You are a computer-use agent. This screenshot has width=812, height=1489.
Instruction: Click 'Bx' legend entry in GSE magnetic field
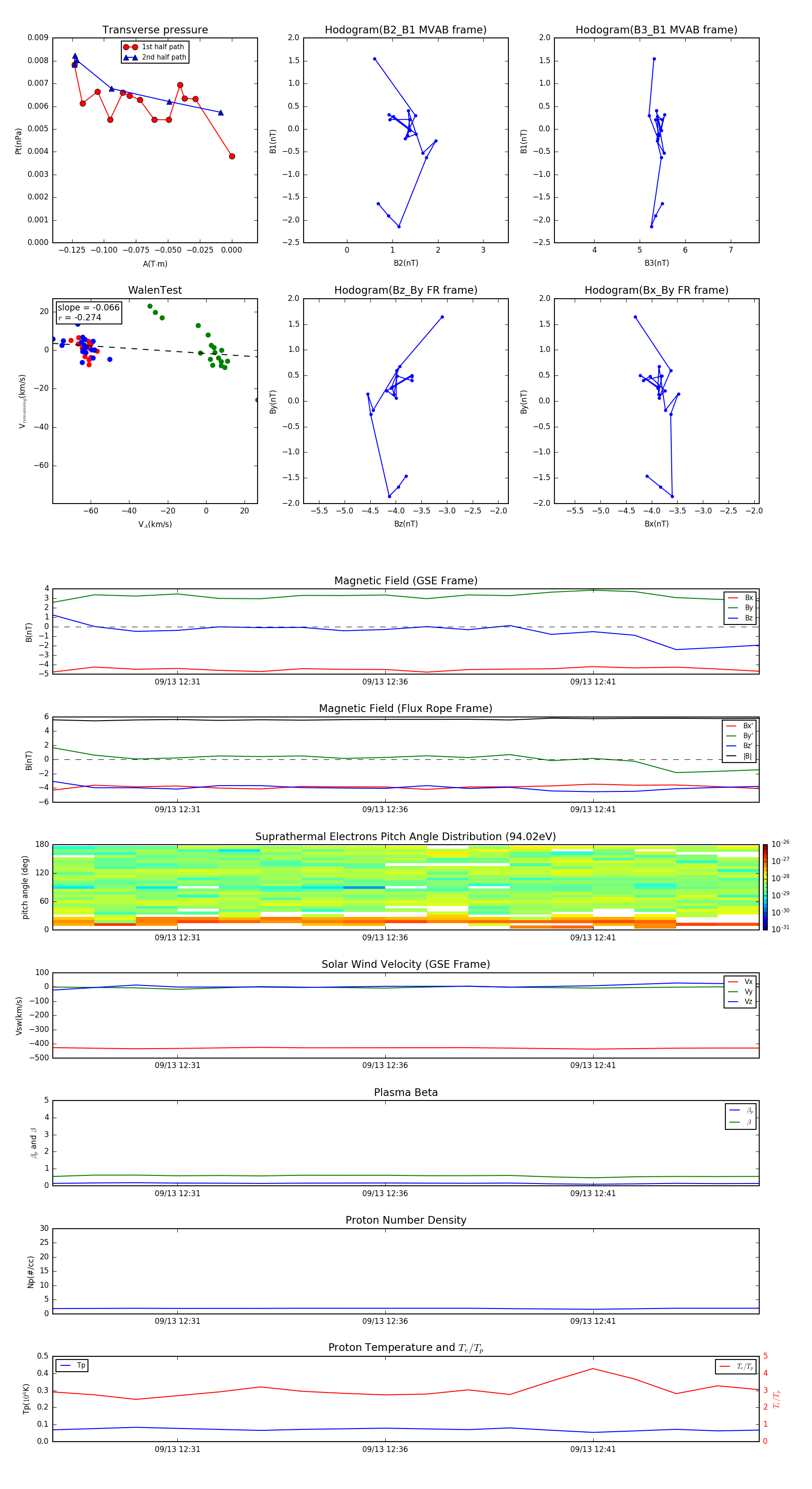pos(740,598)
